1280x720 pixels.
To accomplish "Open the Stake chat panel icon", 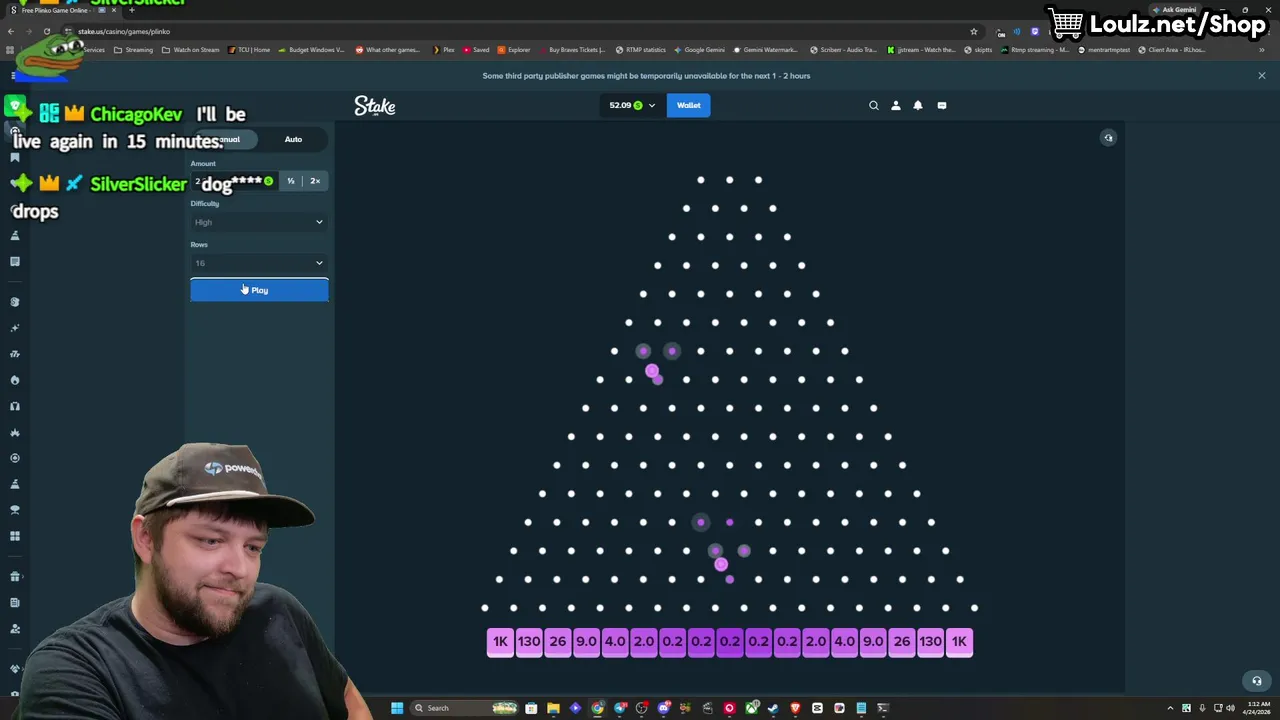I will tap(941, 105).
